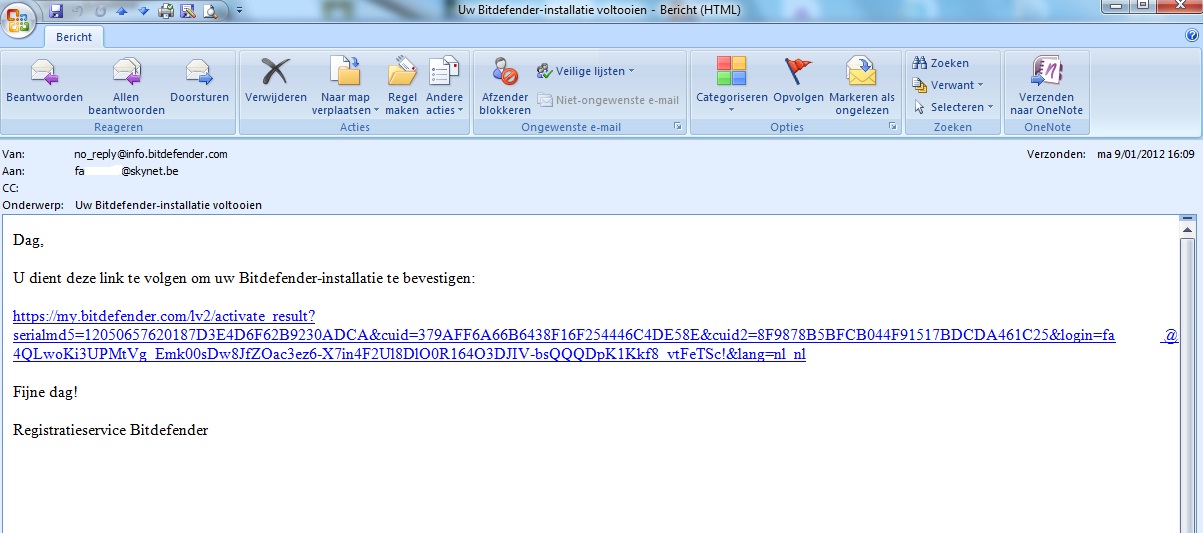The height and width of the screenshot is (533, 1203).
Task: Click the sent date ma 9/01/2012 16:09
Action: click(x=1146, y=154)
